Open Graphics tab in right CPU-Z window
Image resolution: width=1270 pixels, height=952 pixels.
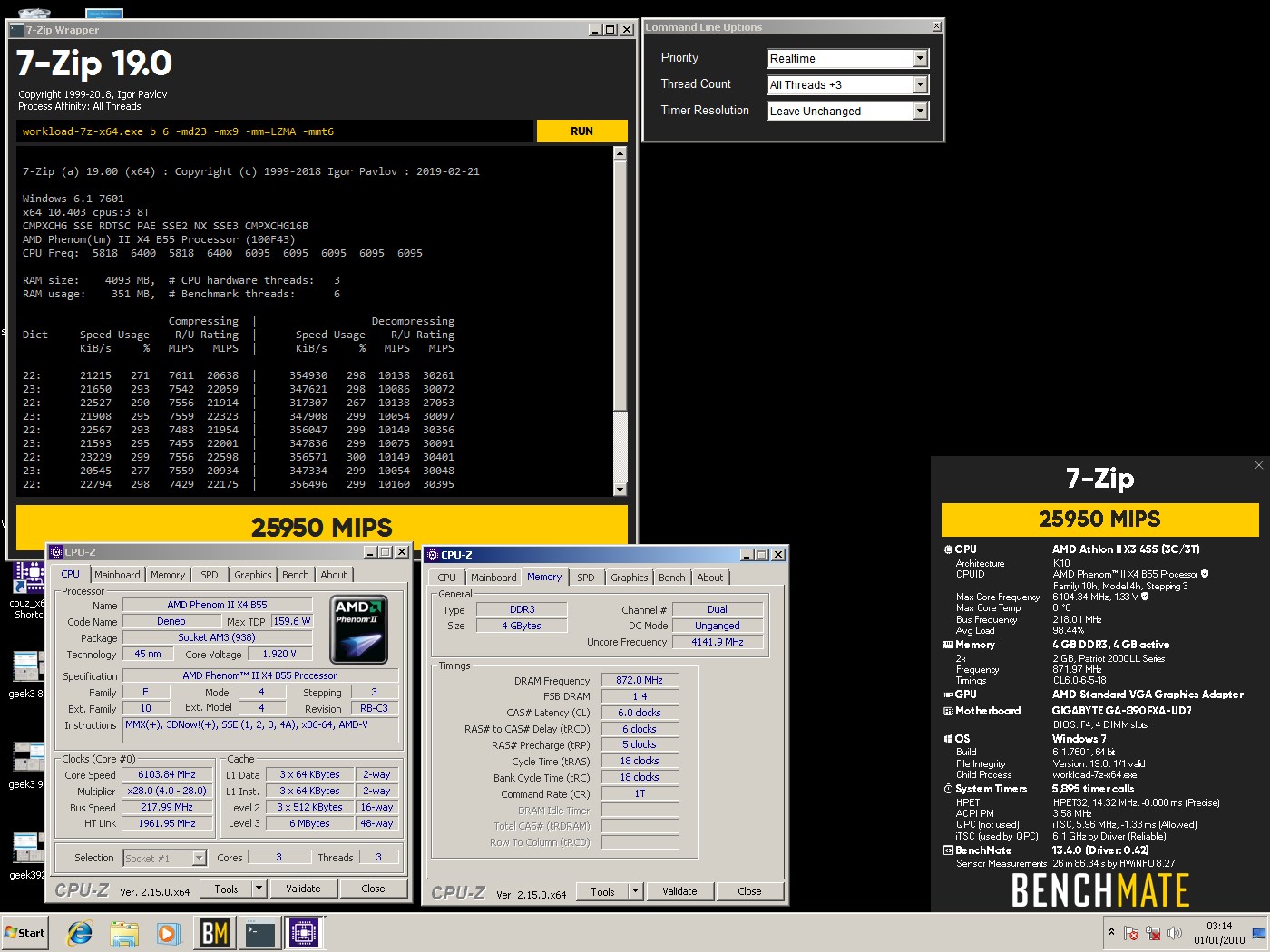630,578
